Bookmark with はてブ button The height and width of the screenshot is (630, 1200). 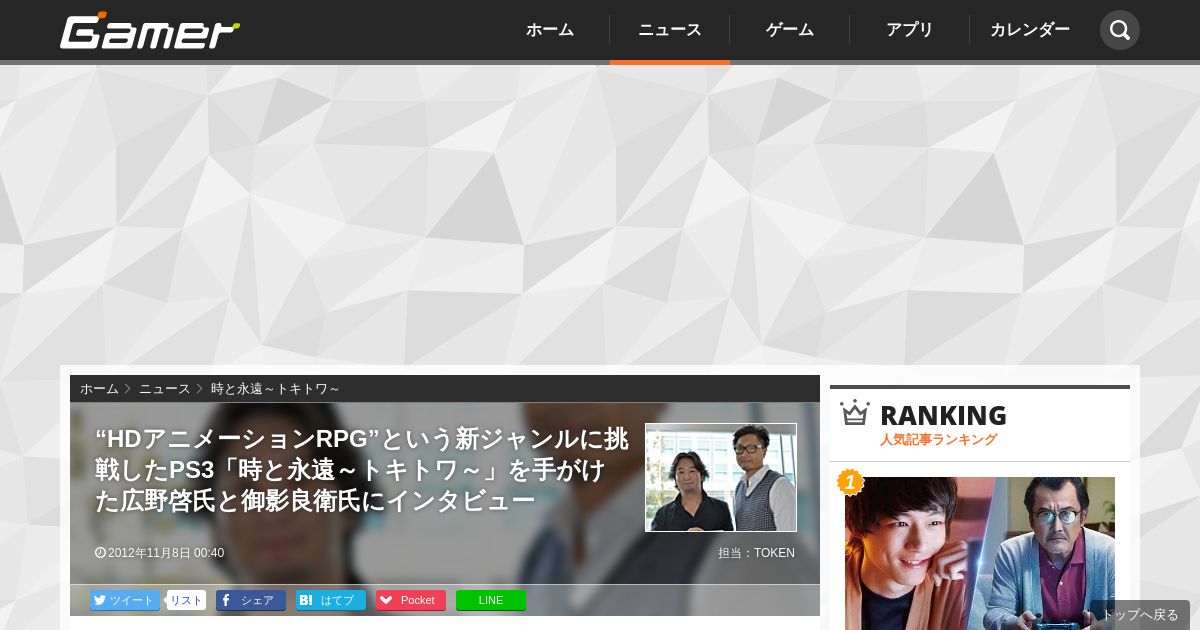331,600
